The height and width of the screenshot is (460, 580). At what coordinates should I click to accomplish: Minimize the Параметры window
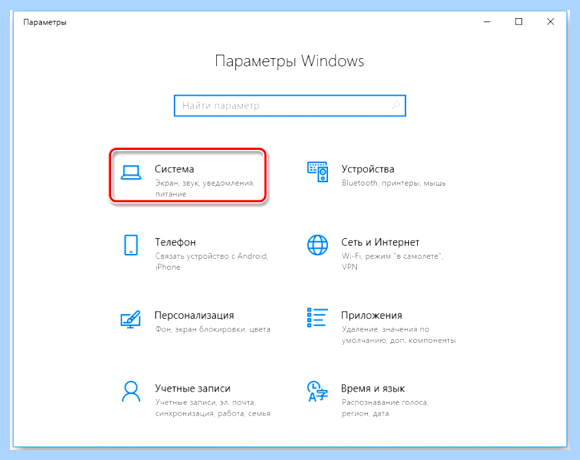pyautogui.click(x=487, y=22)
